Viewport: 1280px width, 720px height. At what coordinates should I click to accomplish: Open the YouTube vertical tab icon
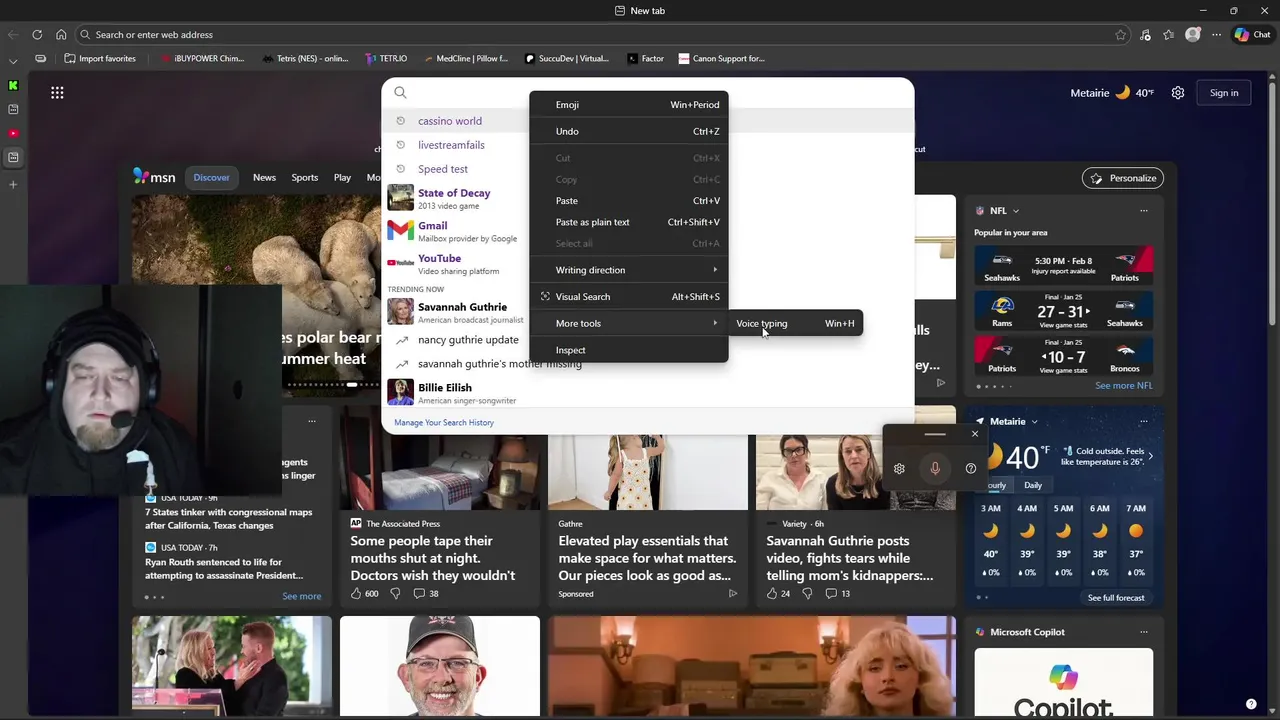[x=13, y=133]
